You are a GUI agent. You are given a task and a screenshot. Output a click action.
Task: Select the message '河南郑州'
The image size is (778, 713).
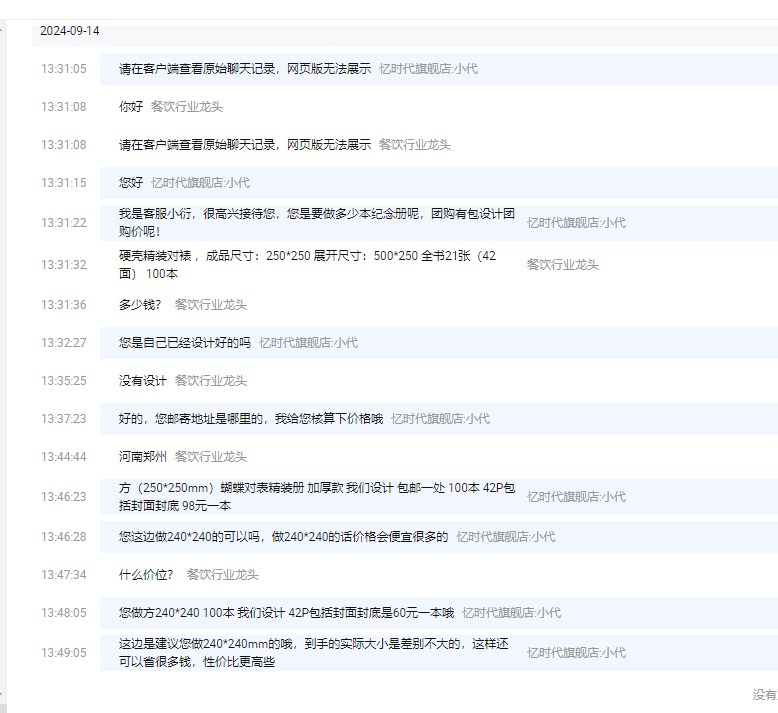click(x=143, y=456)
